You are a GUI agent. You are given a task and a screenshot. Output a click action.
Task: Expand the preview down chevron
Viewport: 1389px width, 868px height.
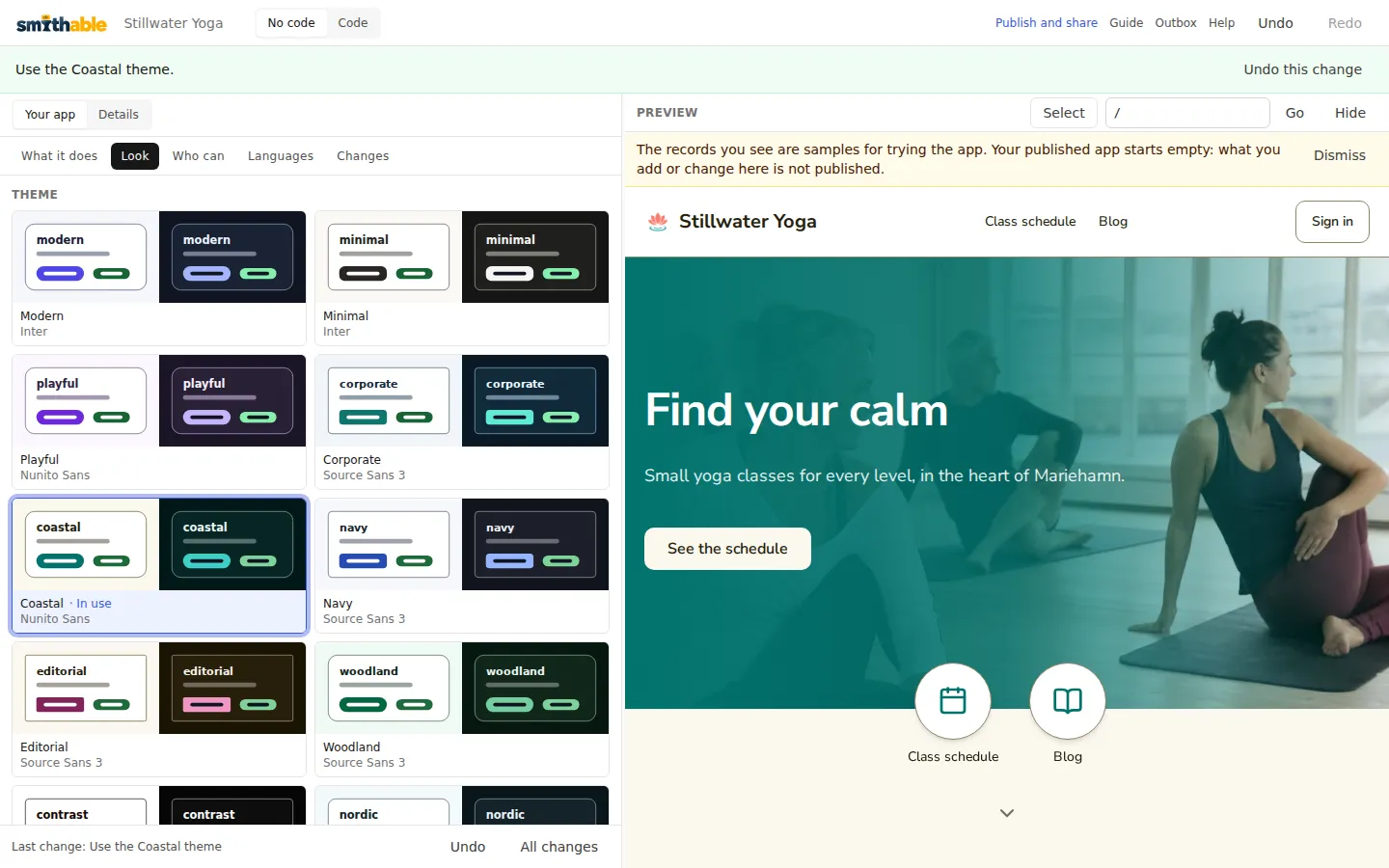point(1007,813)
